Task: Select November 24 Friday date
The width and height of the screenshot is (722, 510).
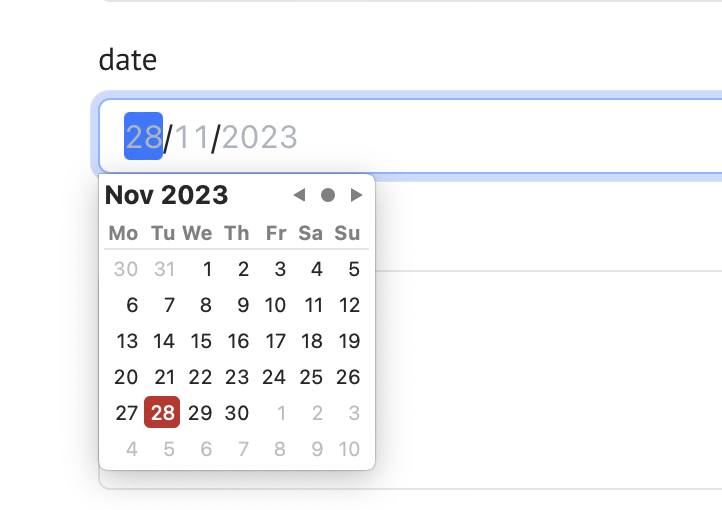Action: 274,377
